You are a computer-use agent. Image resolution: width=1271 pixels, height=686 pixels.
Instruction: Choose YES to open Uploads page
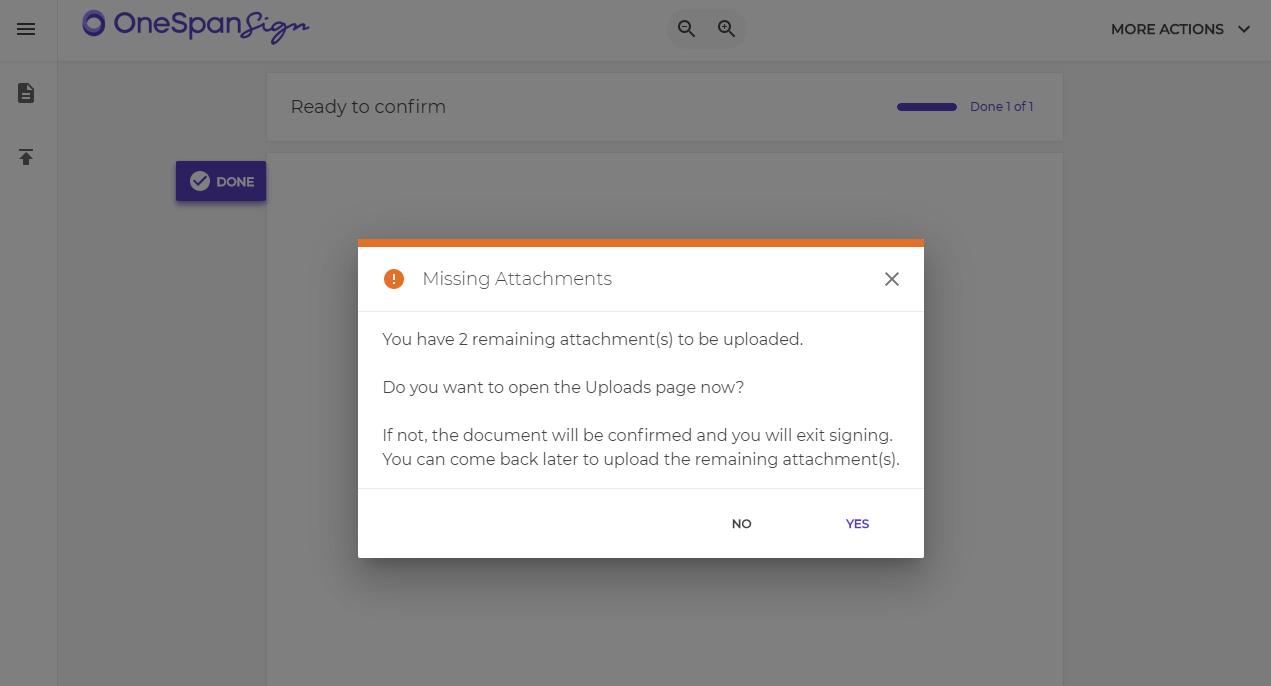857,524
